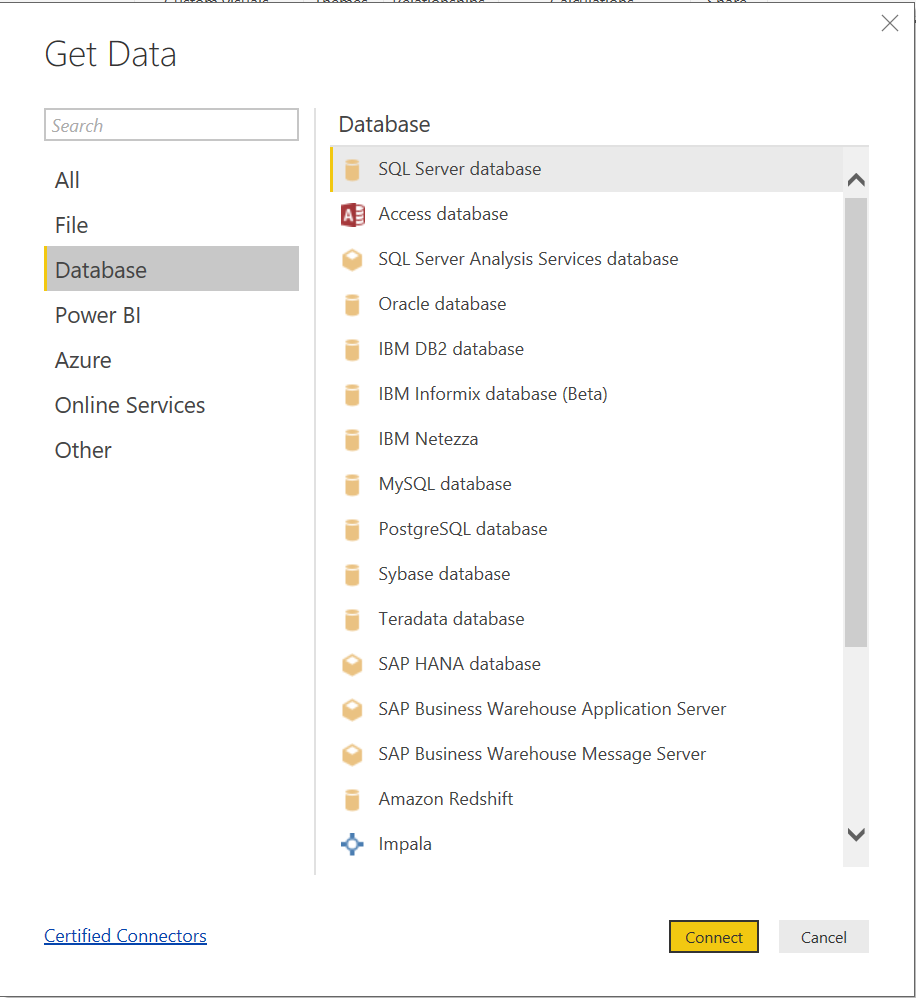
Task: Click the Cancel button
Action: click(x=824, y=937)
